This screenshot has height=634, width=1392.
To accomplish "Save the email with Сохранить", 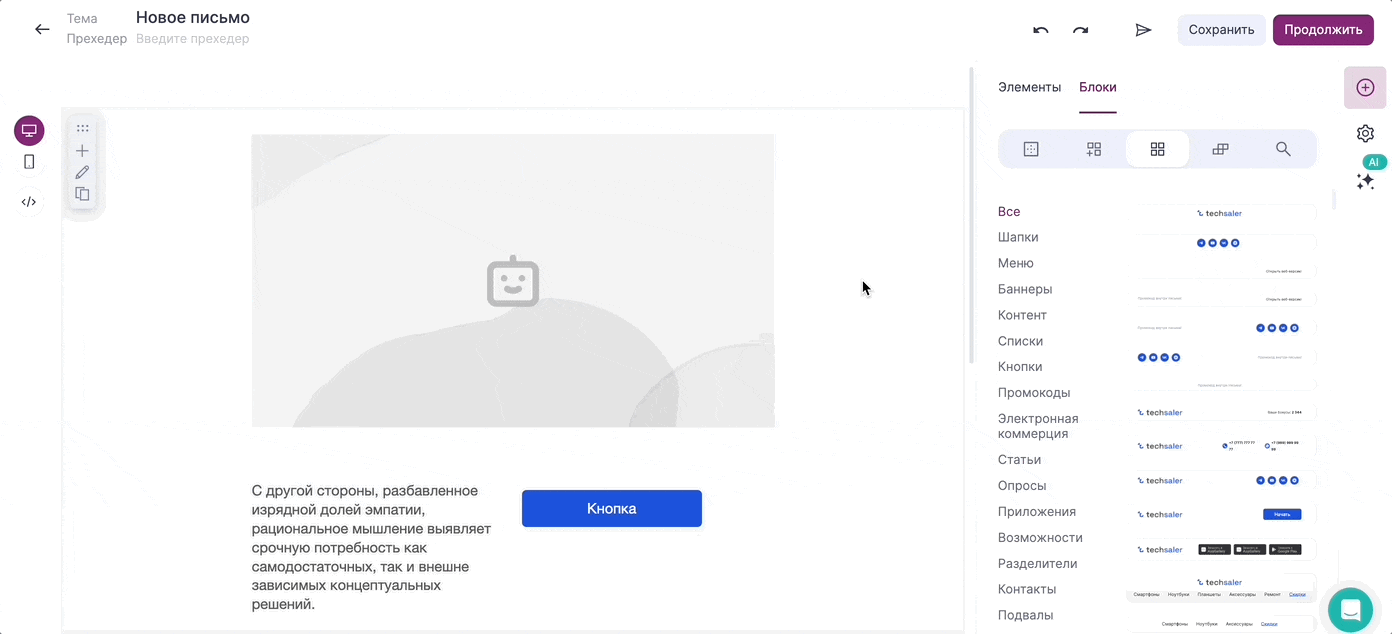I will (x=1221, y=30).
